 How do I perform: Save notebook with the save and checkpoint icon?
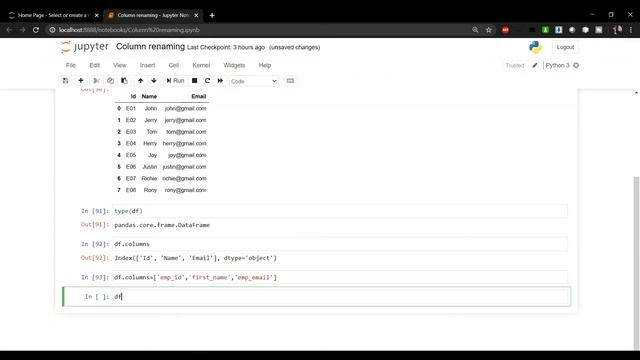click(x=65, y=81)
